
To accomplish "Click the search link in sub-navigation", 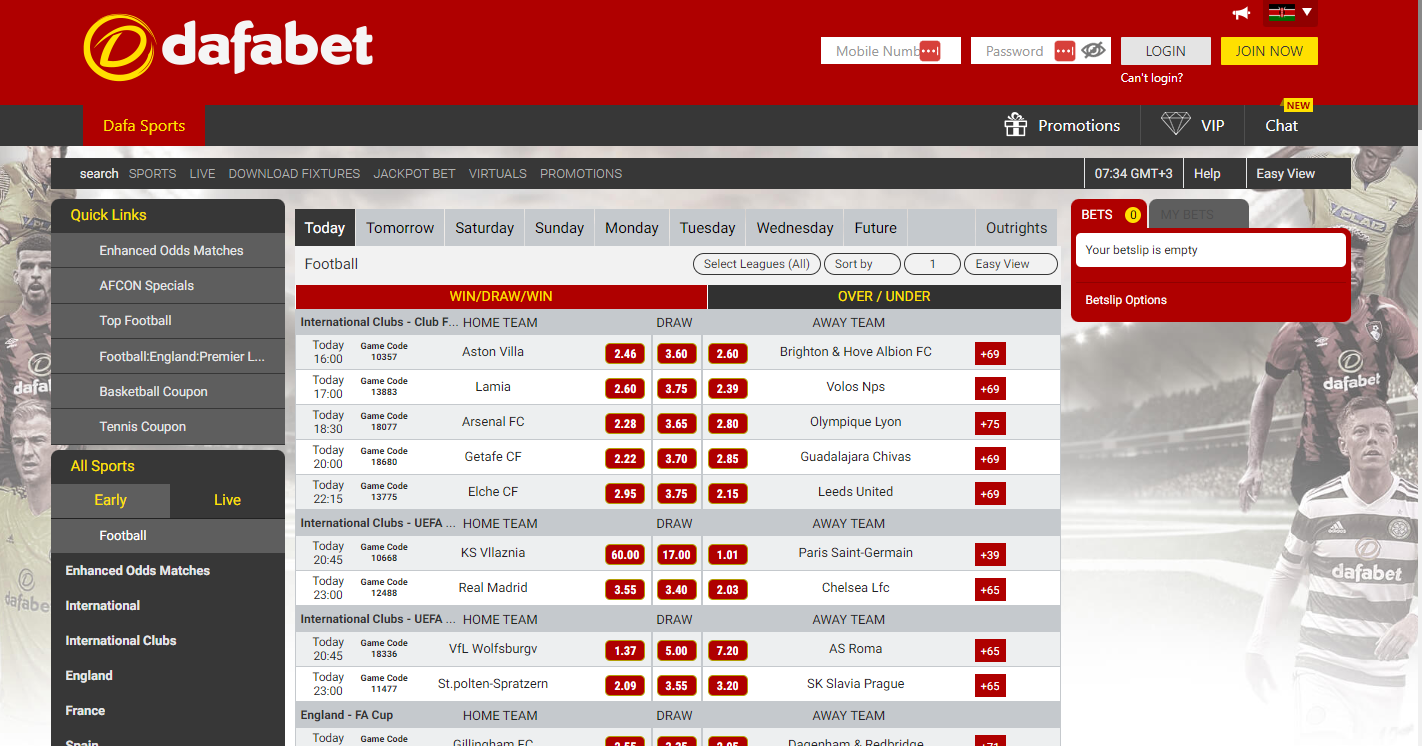I will point(99,173).
